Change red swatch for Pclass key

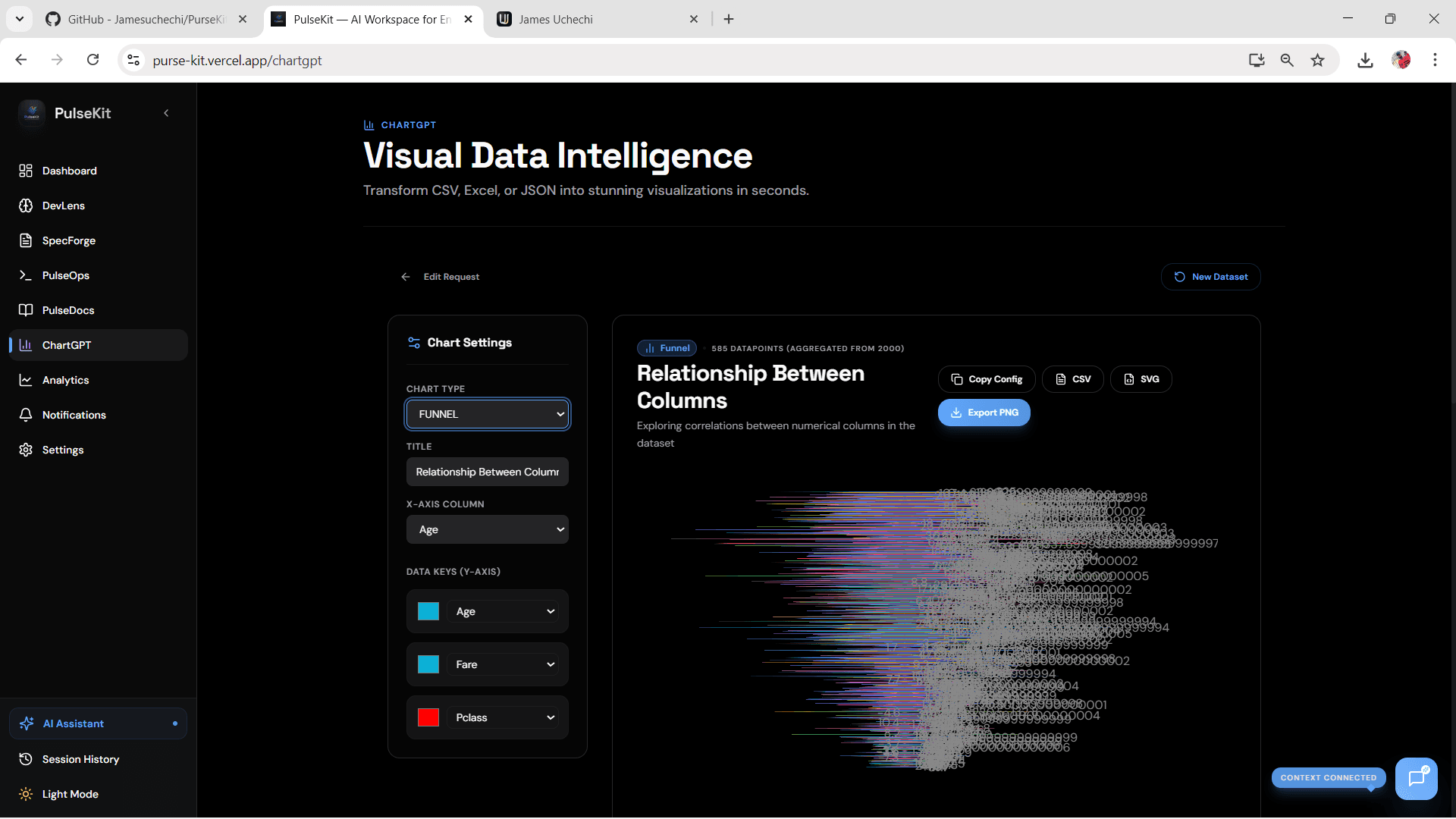428,717
